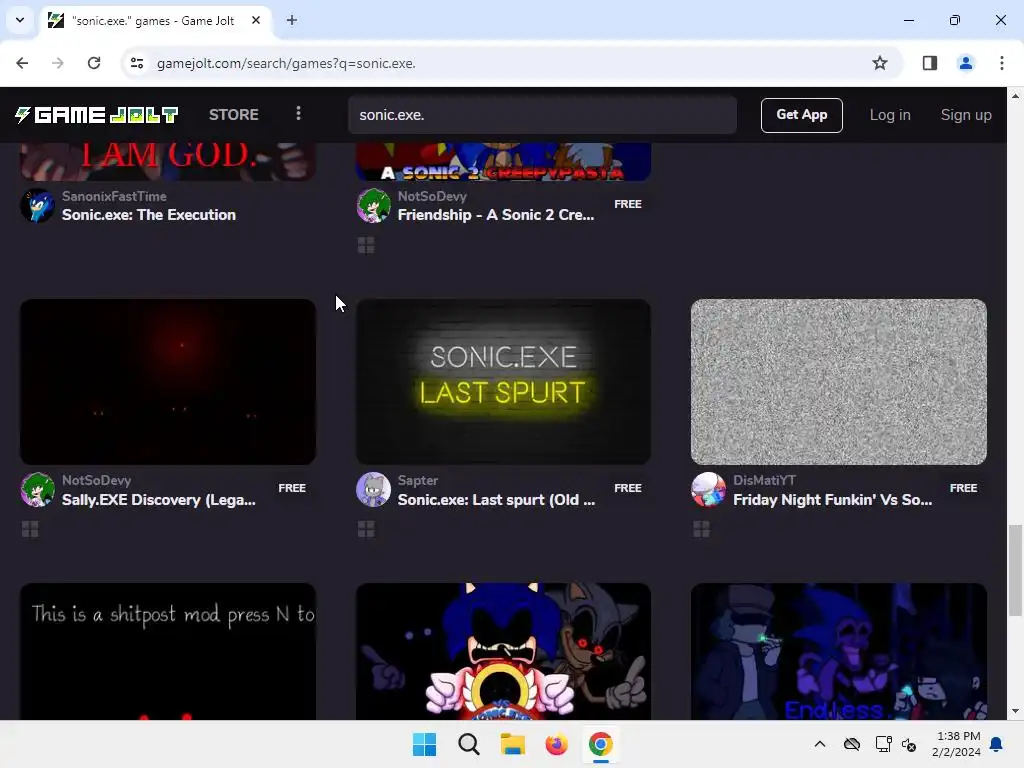Open the shitpost mod thumbnail

tap(168, 652)
